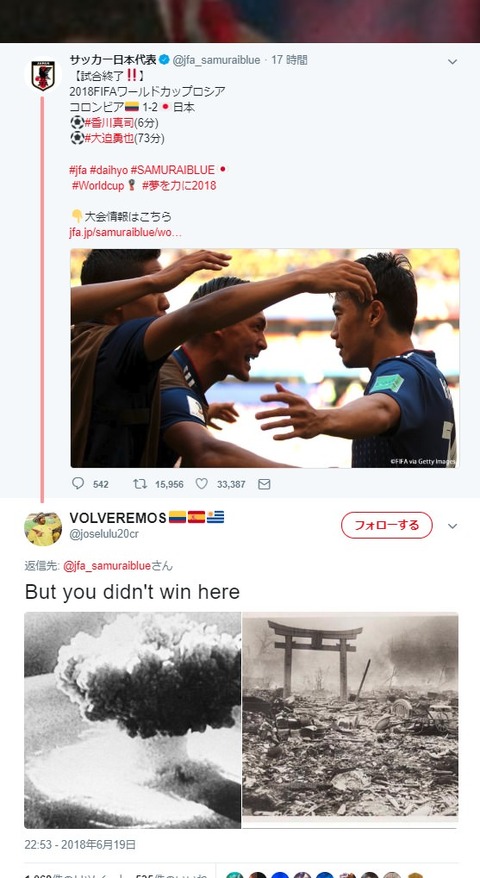Open the players celebrating photo

pos(265,358)
